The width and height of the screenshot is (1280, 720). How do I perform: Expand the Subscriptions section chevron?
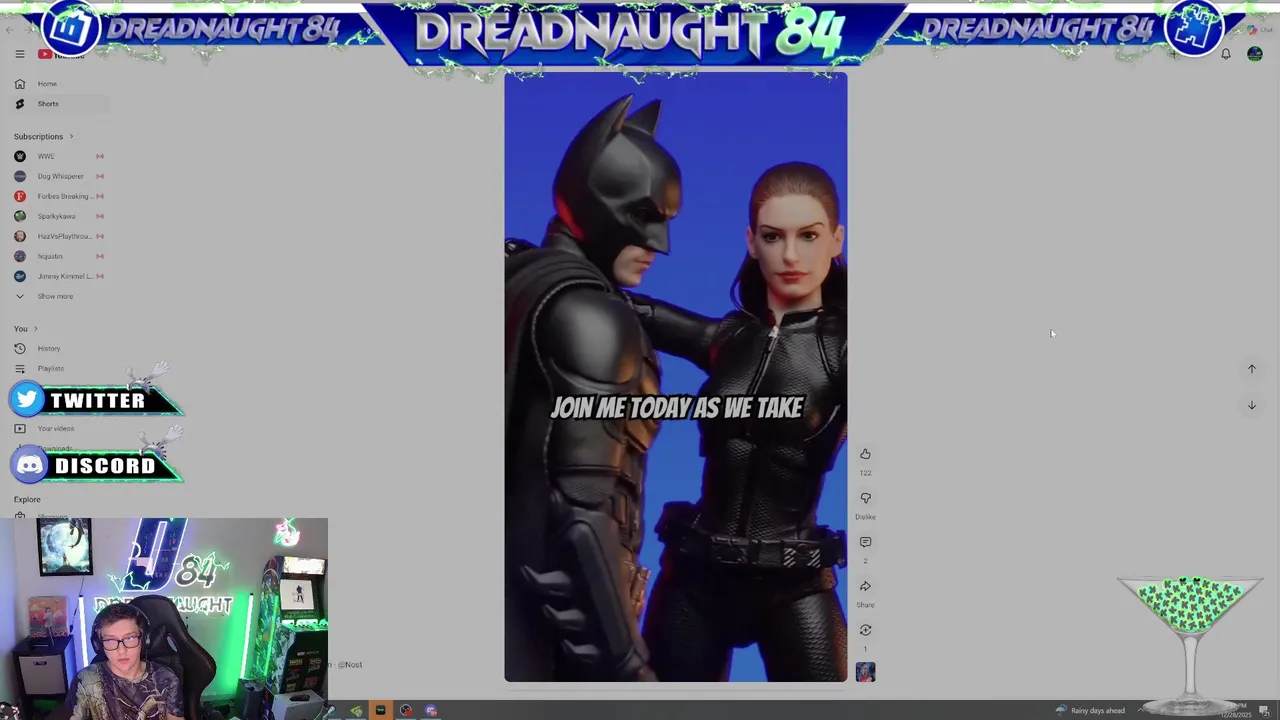tap(71, 136)
